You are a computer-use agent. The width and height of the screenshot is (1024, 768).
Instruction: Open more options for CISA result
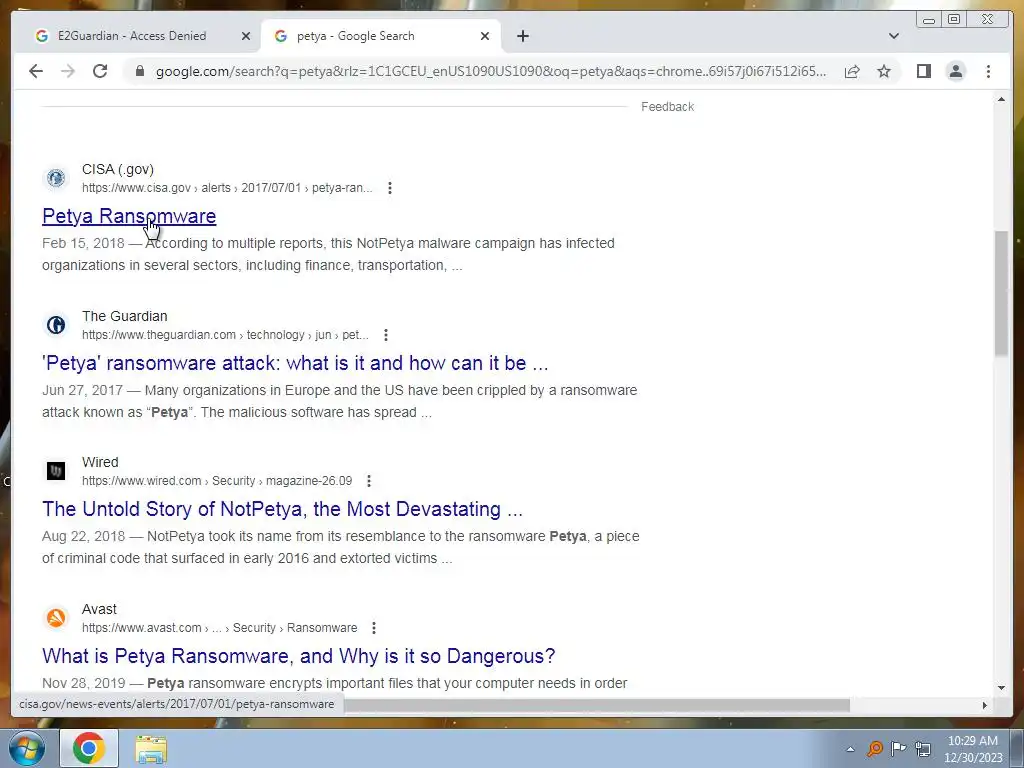[390, 188]
